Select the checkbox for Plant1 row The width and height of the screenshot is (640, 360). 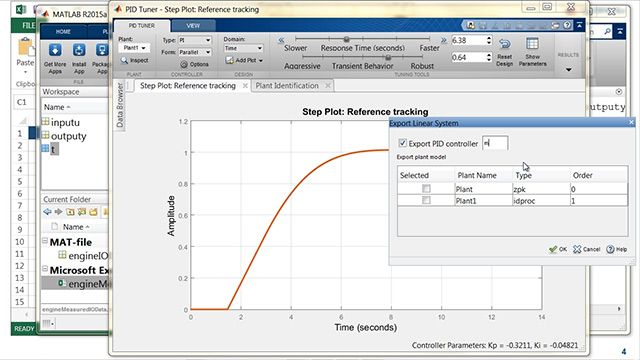[x=426, y=200]
